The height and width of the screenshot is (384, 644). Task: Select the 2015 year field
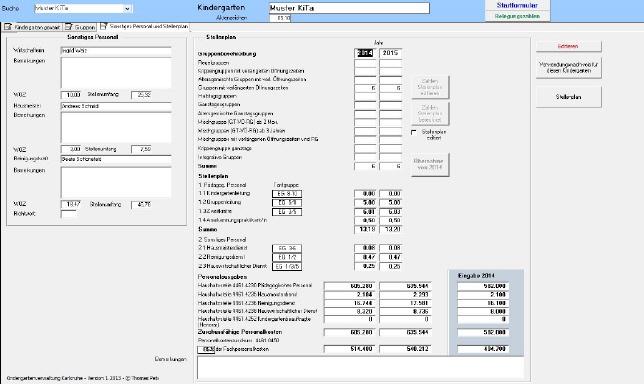coord(390,53)
